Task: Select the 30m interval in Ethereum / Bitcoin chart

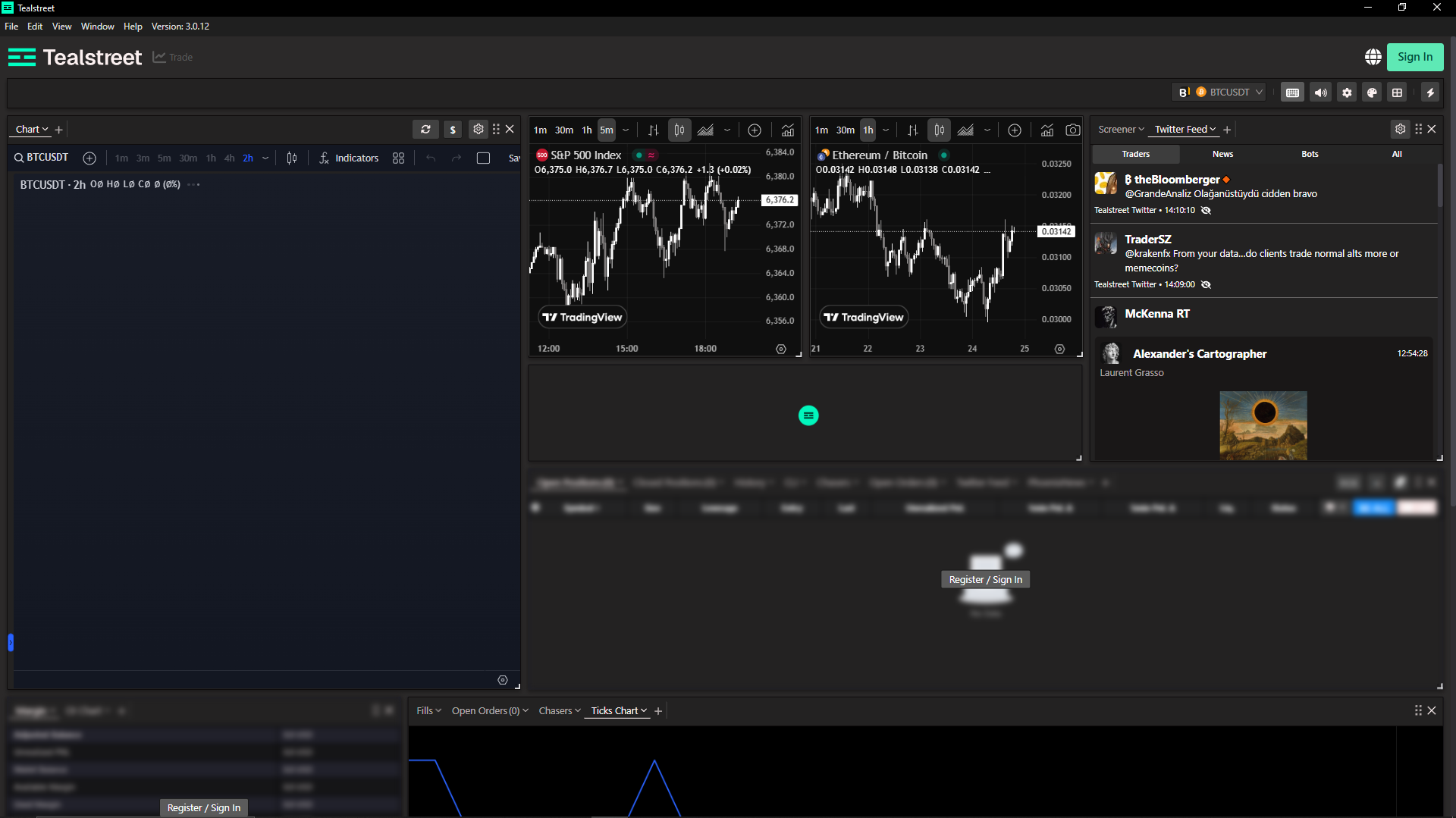Action: [x=846, y=130]
